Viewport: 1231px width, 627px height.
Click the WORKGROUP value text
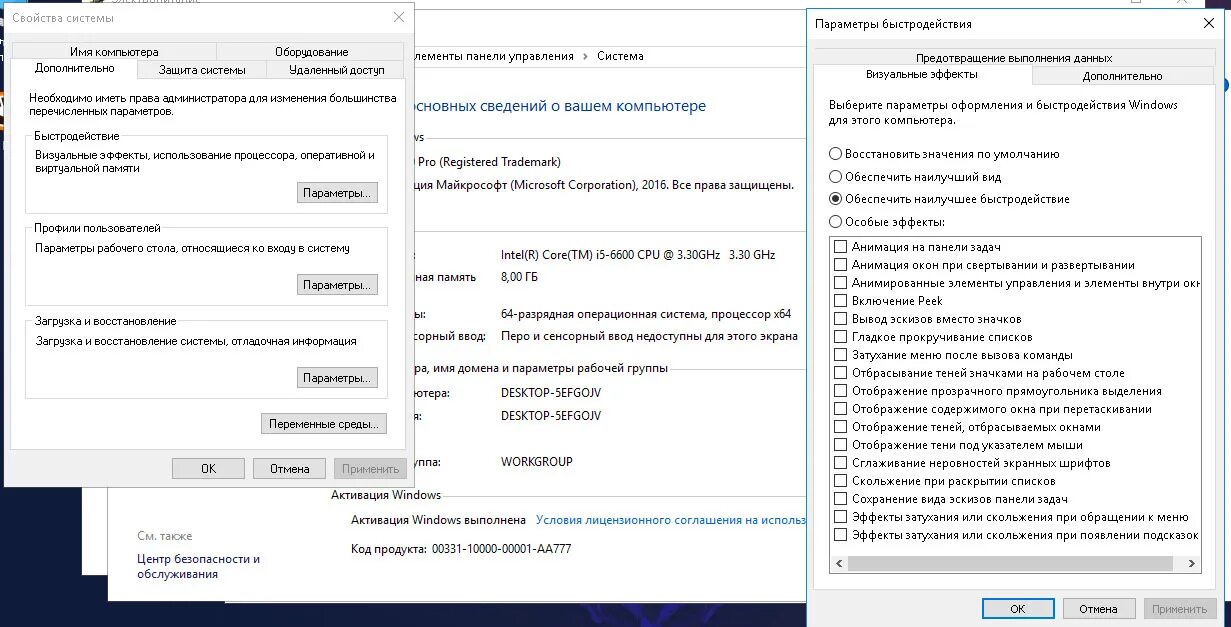click(537, 462)
